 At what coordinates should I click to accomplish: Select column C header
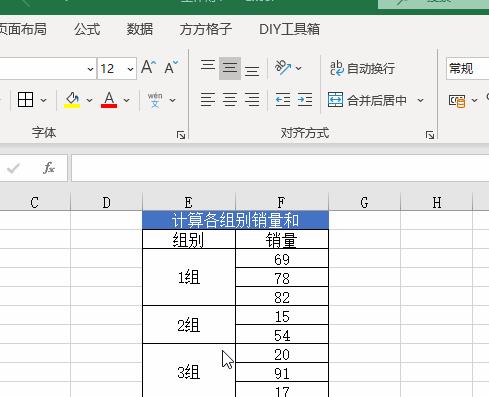(35, 202)
